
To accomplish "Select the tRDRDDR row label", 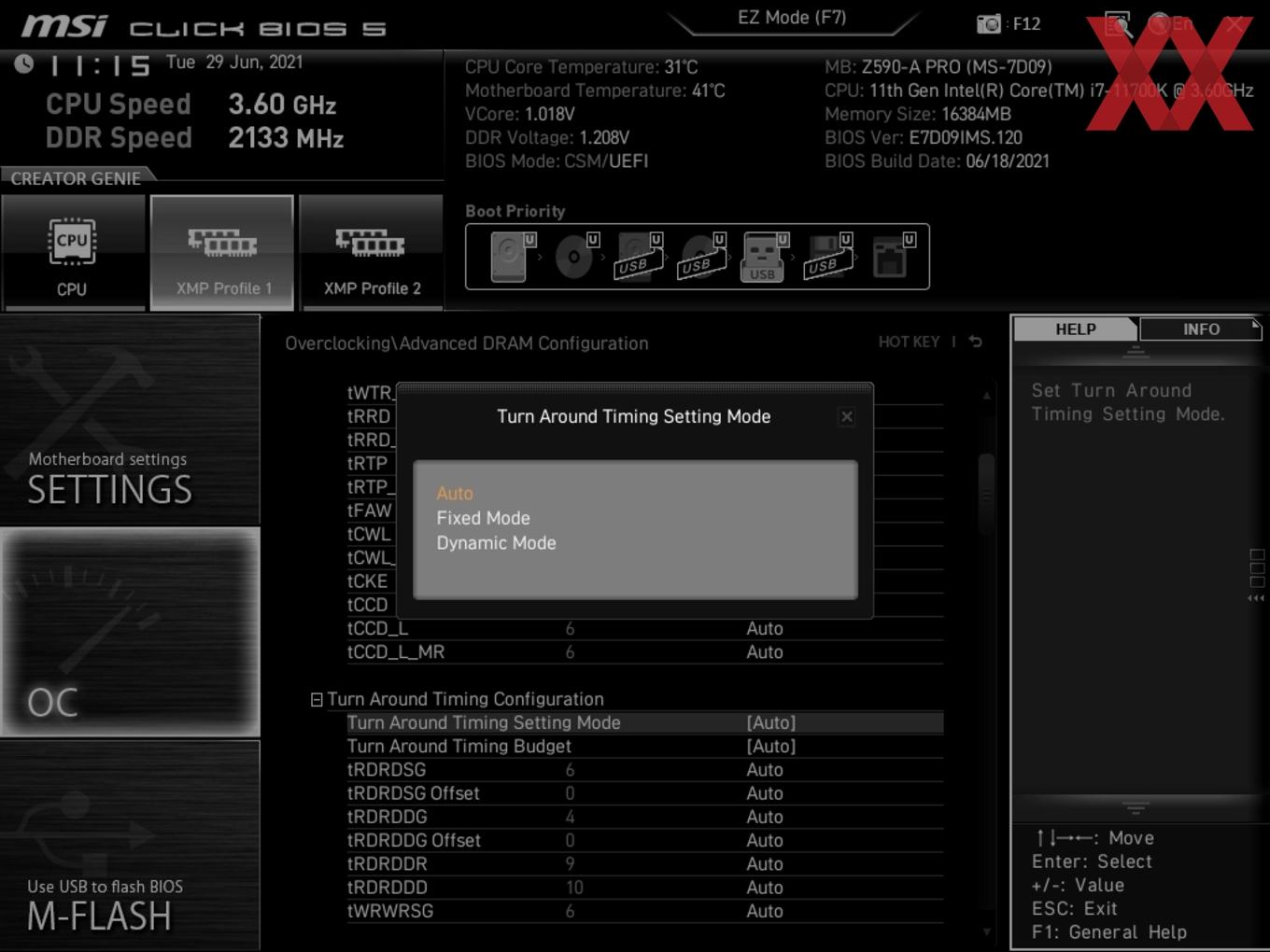I will click(387, 863).
